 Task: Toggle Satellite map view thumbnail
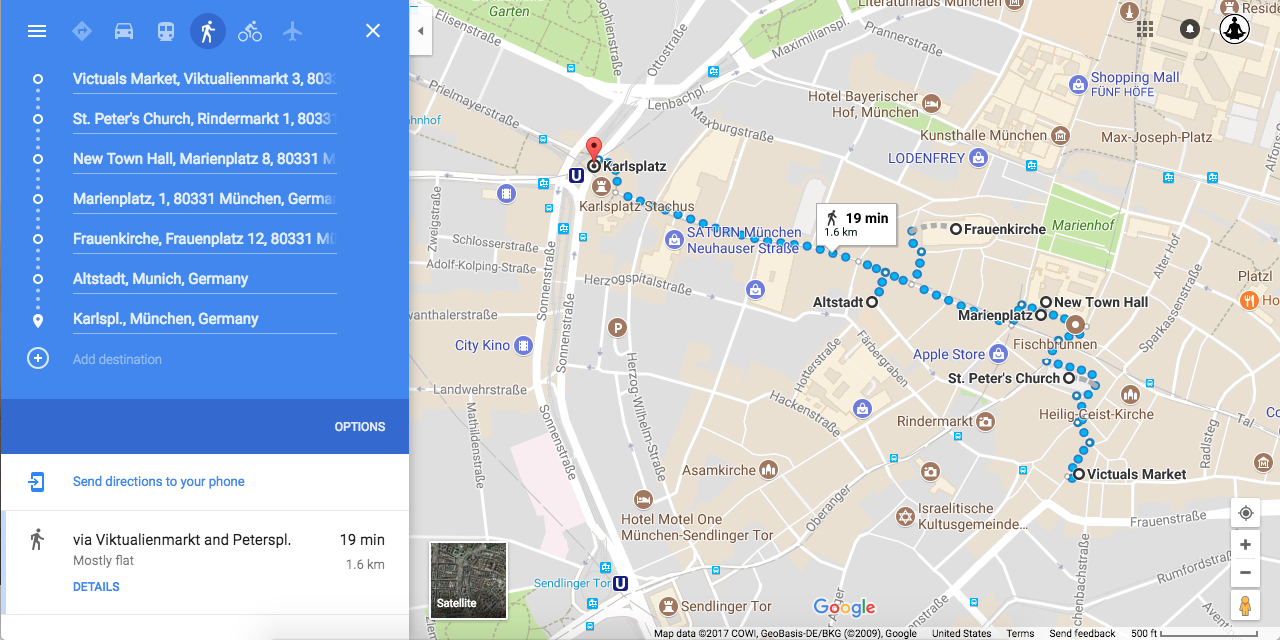468,580
